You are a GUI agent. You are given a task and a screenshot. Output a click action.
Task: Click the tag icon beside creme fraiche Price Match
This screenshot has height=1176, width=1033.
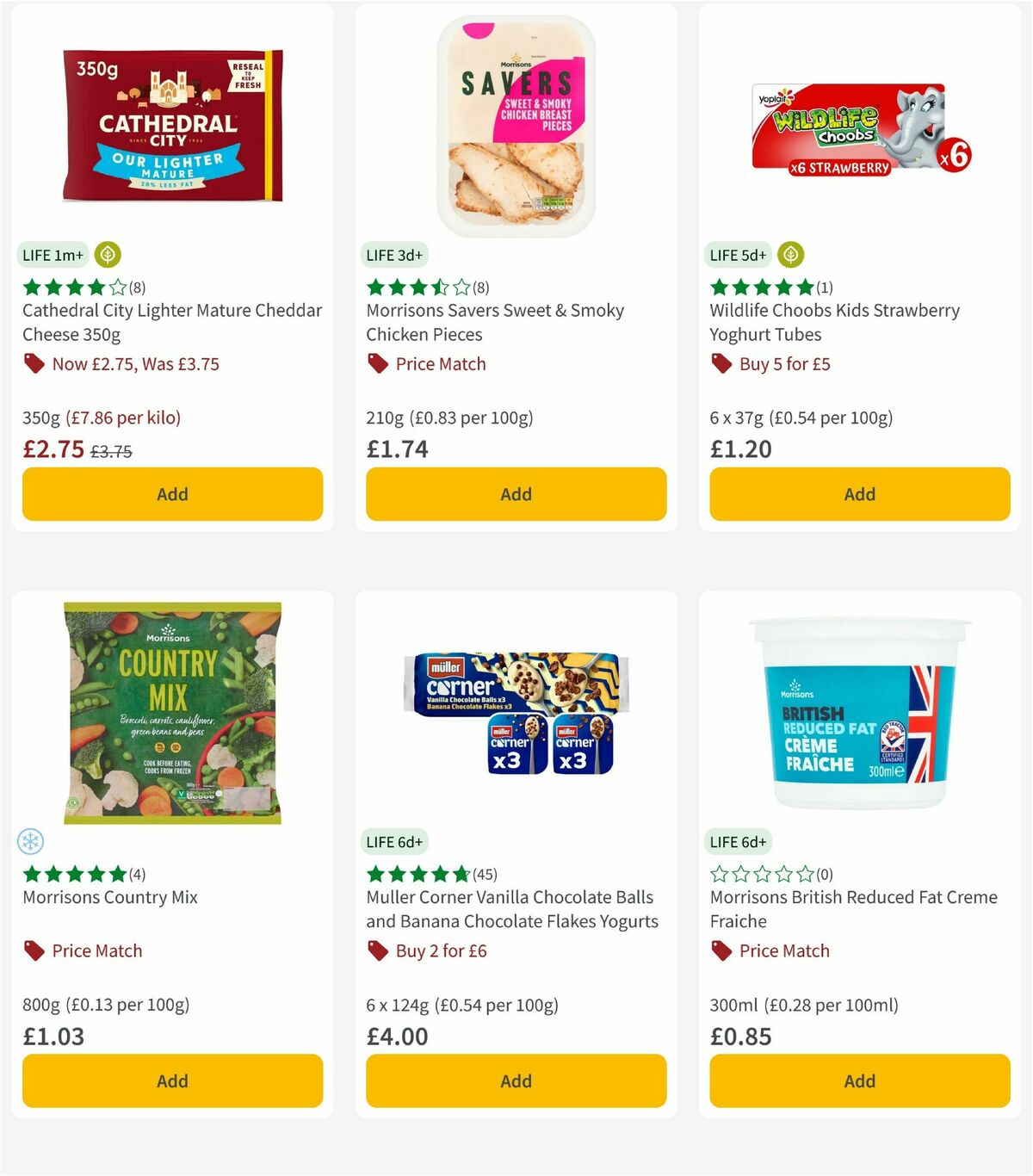(x=721, y=951)
